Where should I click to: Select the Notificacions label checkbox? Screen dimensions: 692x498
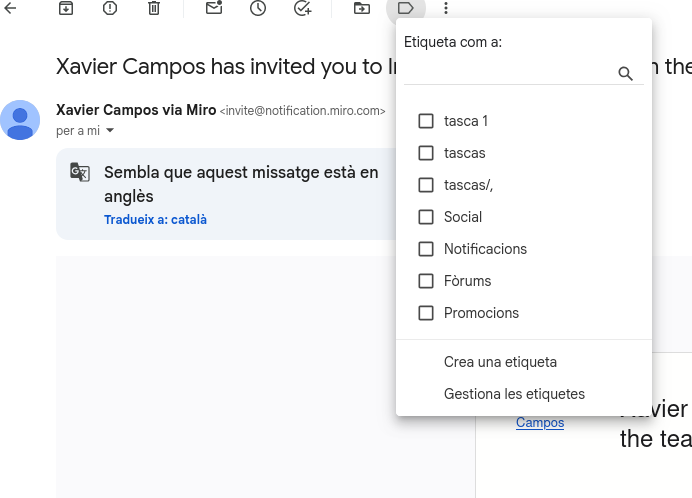click(x=426, y=249)
